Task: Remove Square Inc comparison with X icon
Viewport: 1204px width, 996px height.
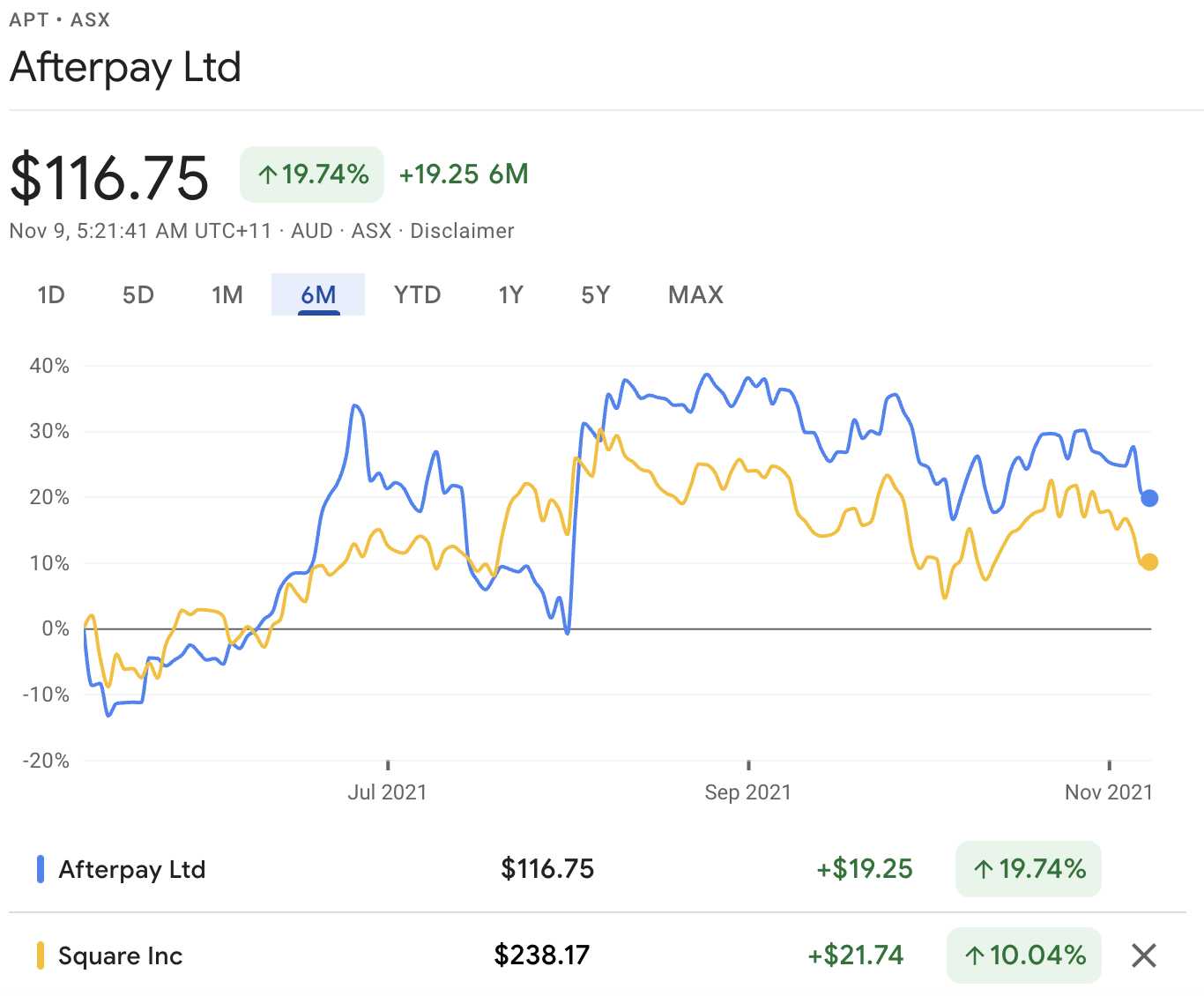Action: coord(1143,955)
